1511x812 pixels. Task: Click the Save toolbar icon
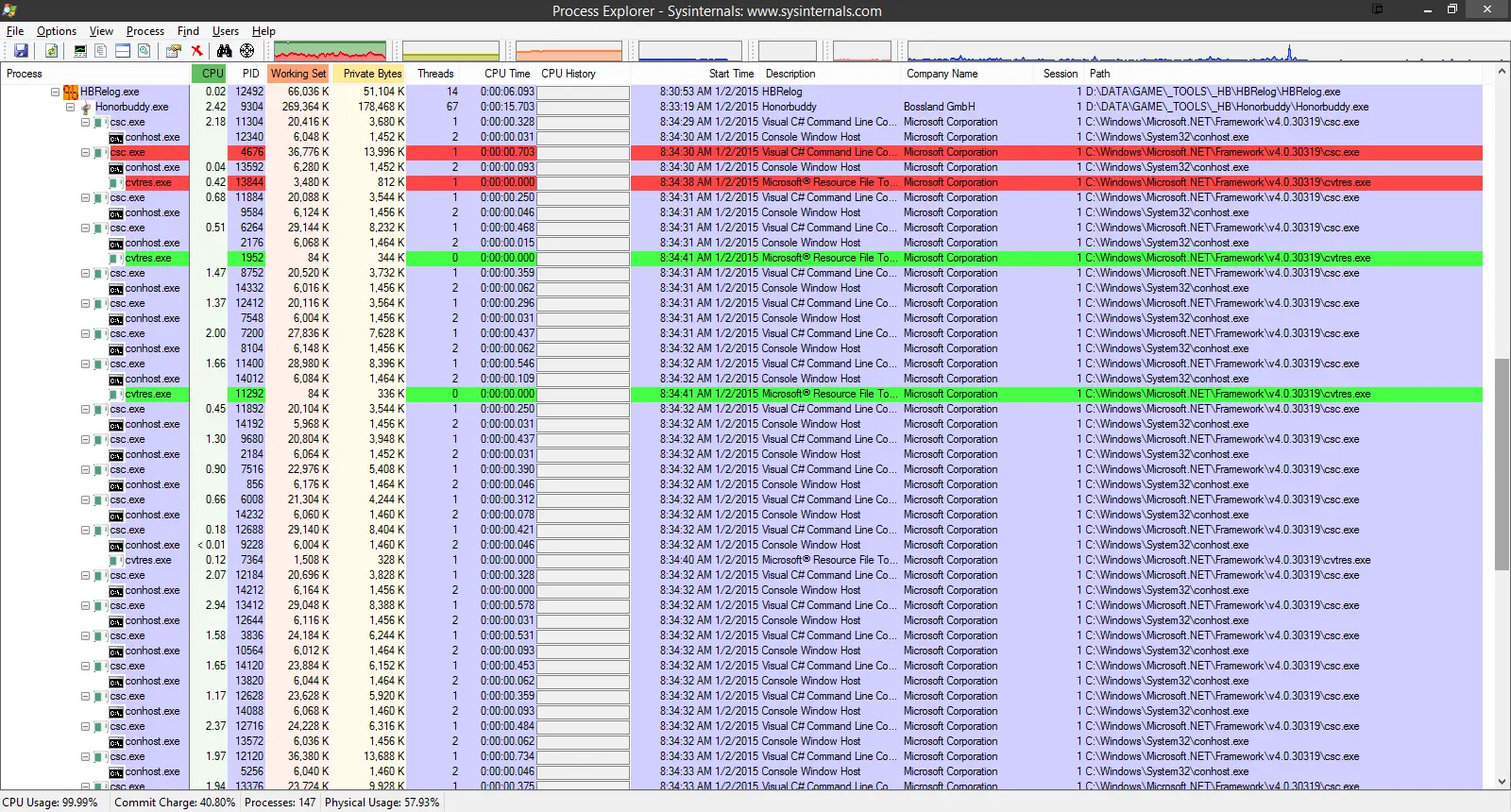coord(21,51)
